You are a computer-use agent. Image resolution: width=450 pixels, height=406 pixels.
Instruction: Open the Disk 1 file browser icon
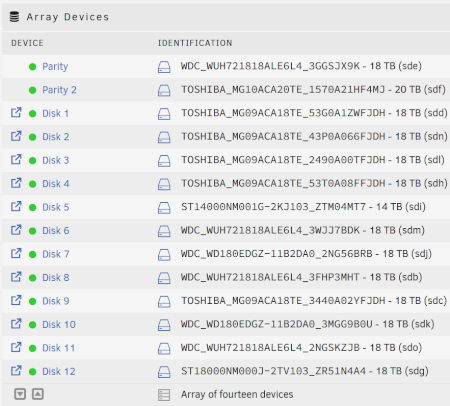[x=16, y=113]
